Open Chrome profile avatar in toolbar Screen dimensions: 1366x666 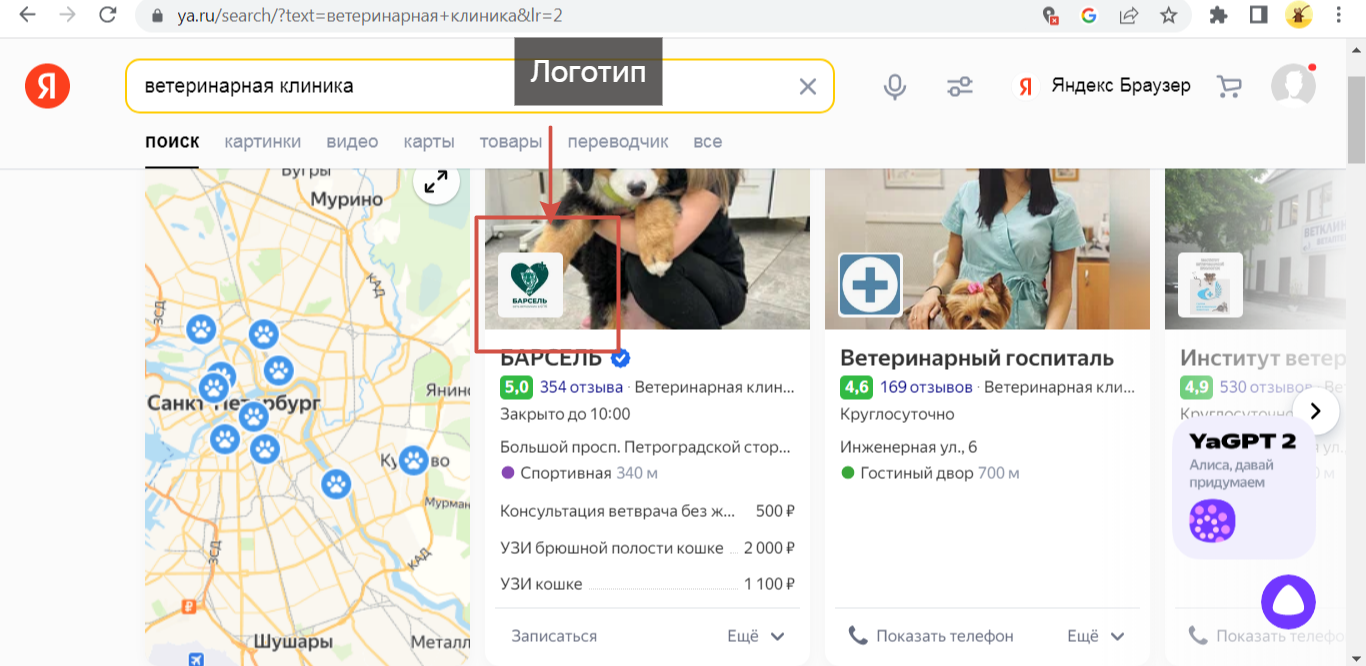tap(1299, 15)
